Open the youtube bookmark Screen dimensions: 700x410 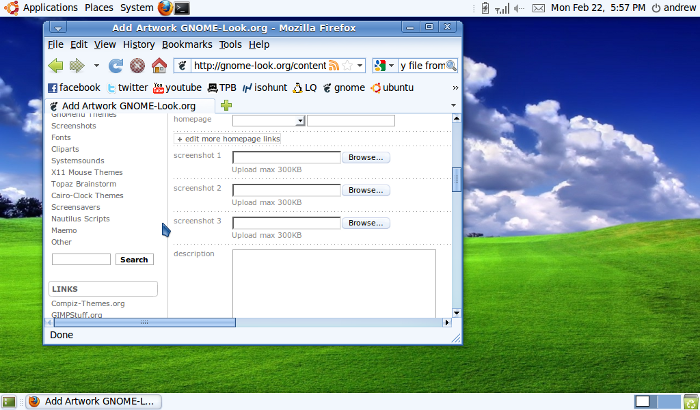coord(177,88)
